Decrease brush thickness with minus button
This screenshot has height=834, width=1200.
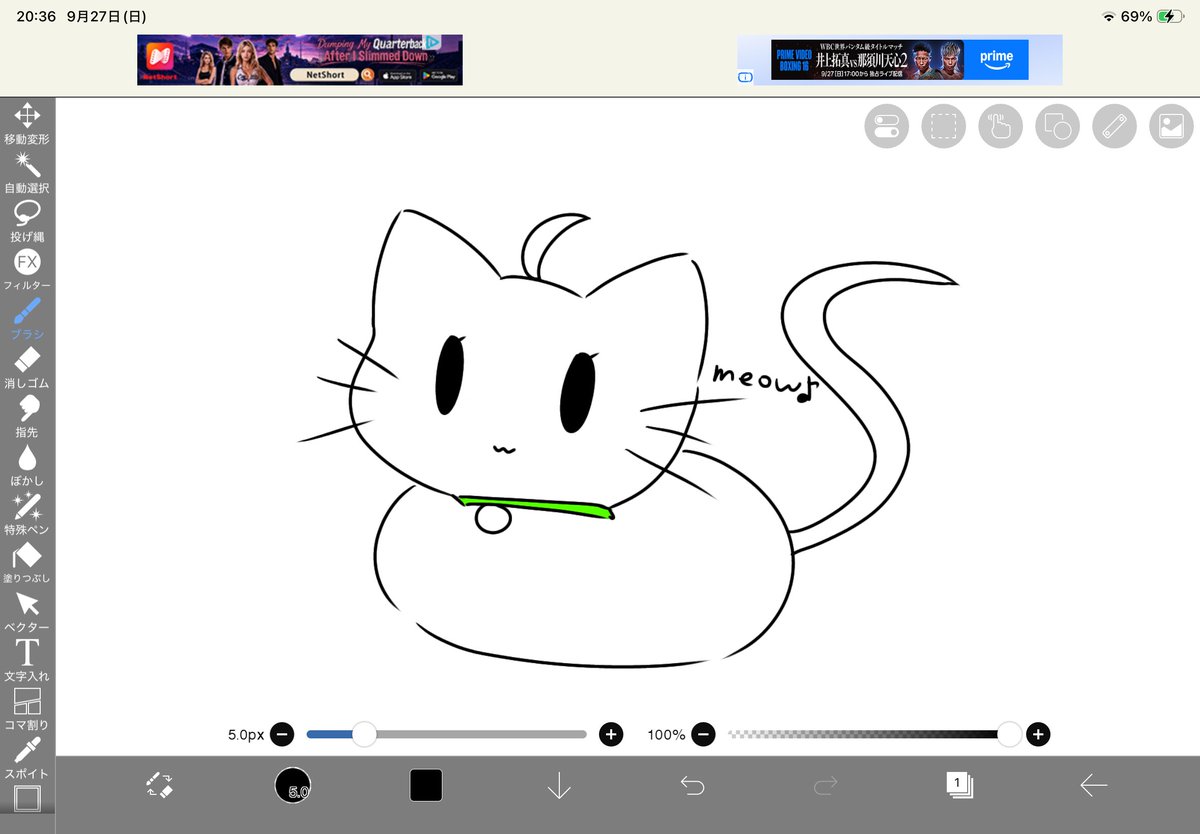[282, 735]
